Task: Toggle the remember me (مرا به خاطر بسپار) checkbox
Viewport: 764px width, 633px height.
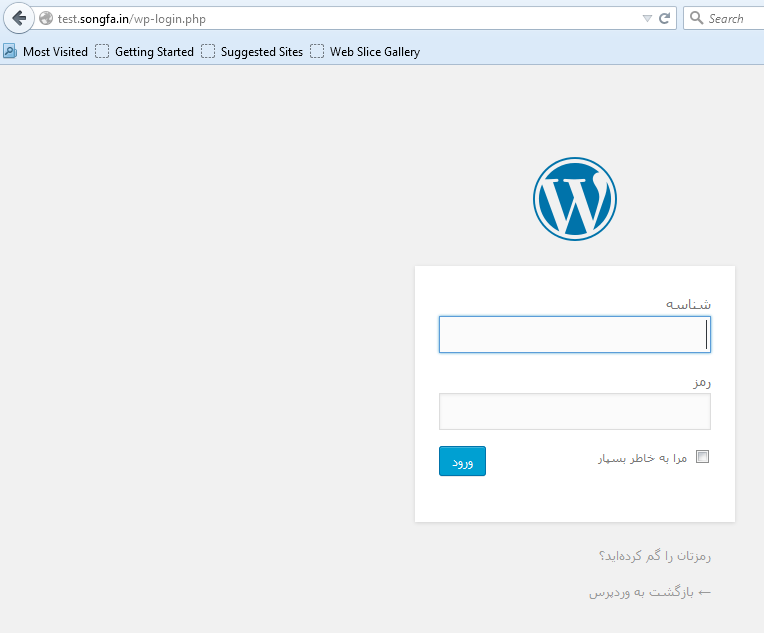Action: pos(702,457)
